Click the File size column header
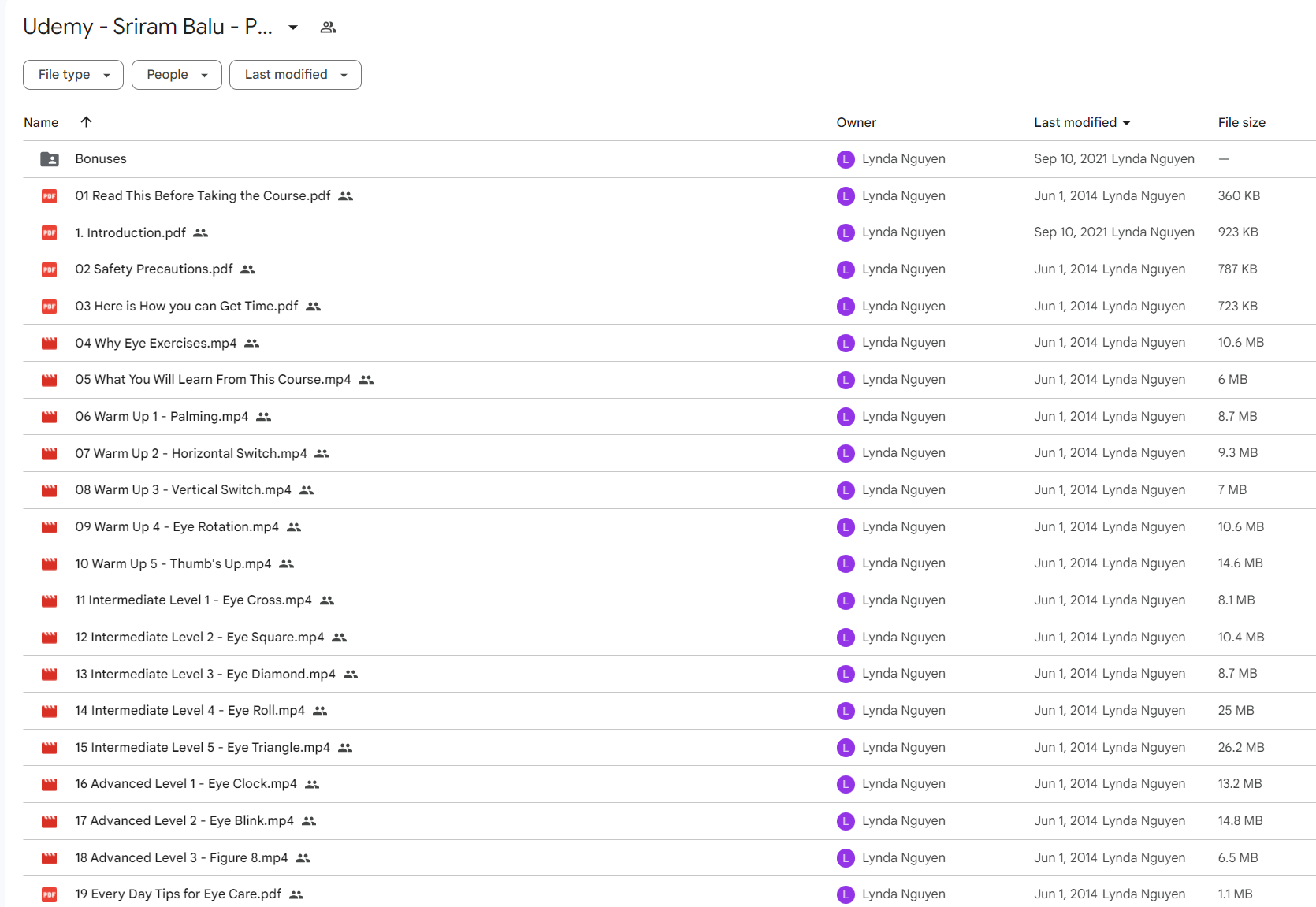1316x907 pixels. pos(1242,122)
